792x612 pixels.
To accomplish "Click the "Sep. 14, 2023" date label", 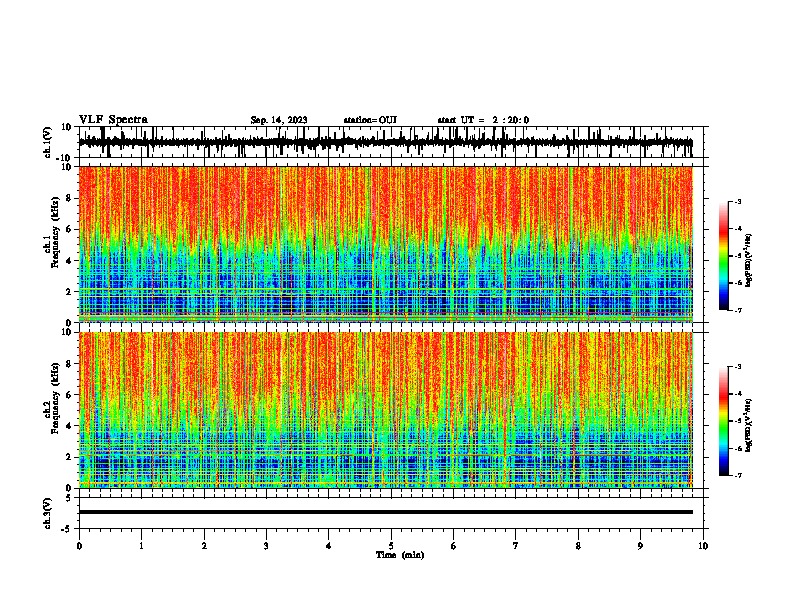I will coord(279,120).
